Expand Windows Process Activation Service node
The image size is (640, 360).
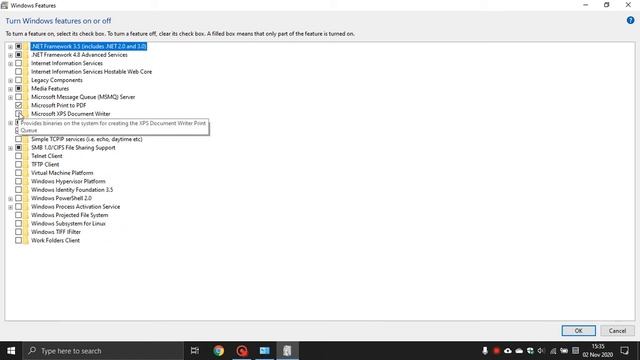(11, 207)
